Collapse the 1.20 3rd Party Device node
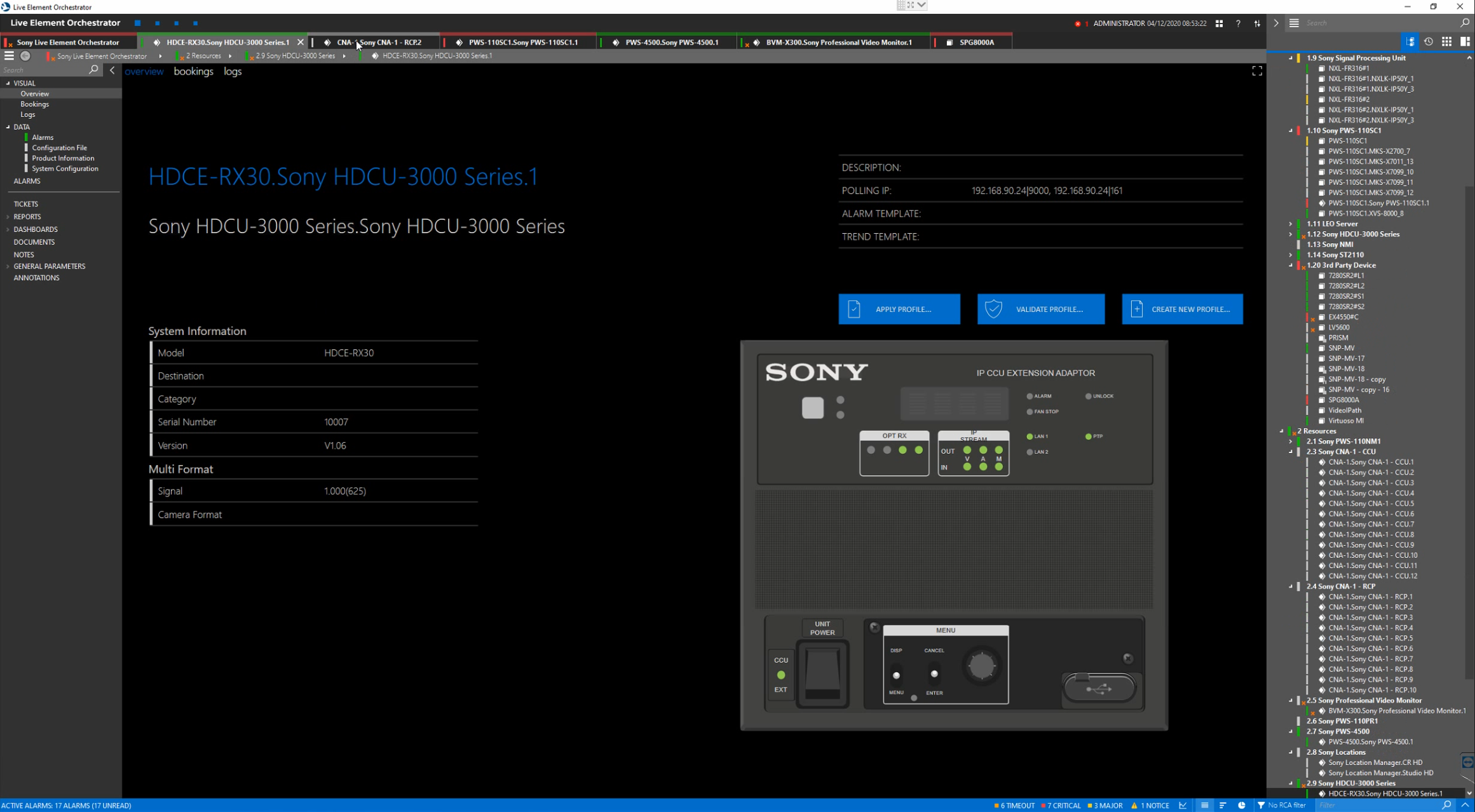The image size is (1475, 812). 1291,266
